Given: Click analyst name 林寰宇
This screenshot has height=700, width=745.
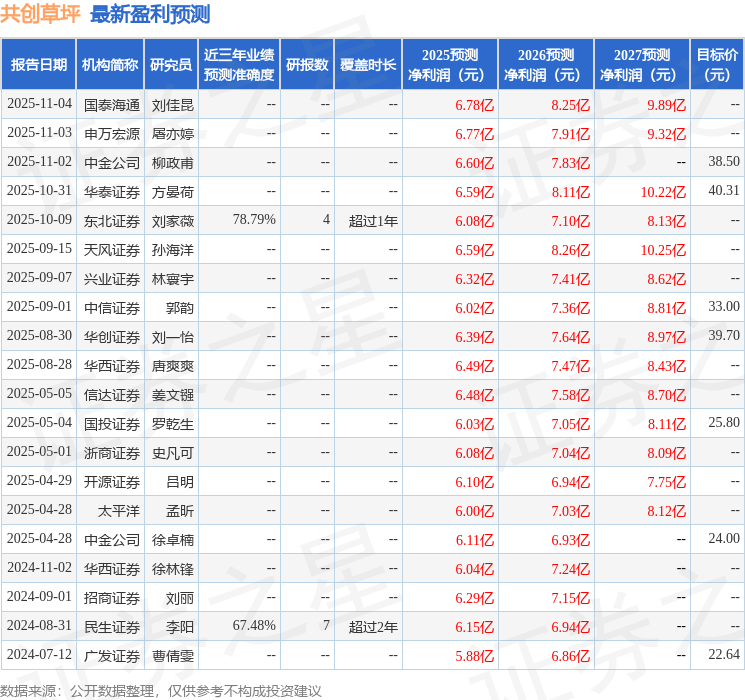Looking at the screenshot, I should click(x=173, y=279).
